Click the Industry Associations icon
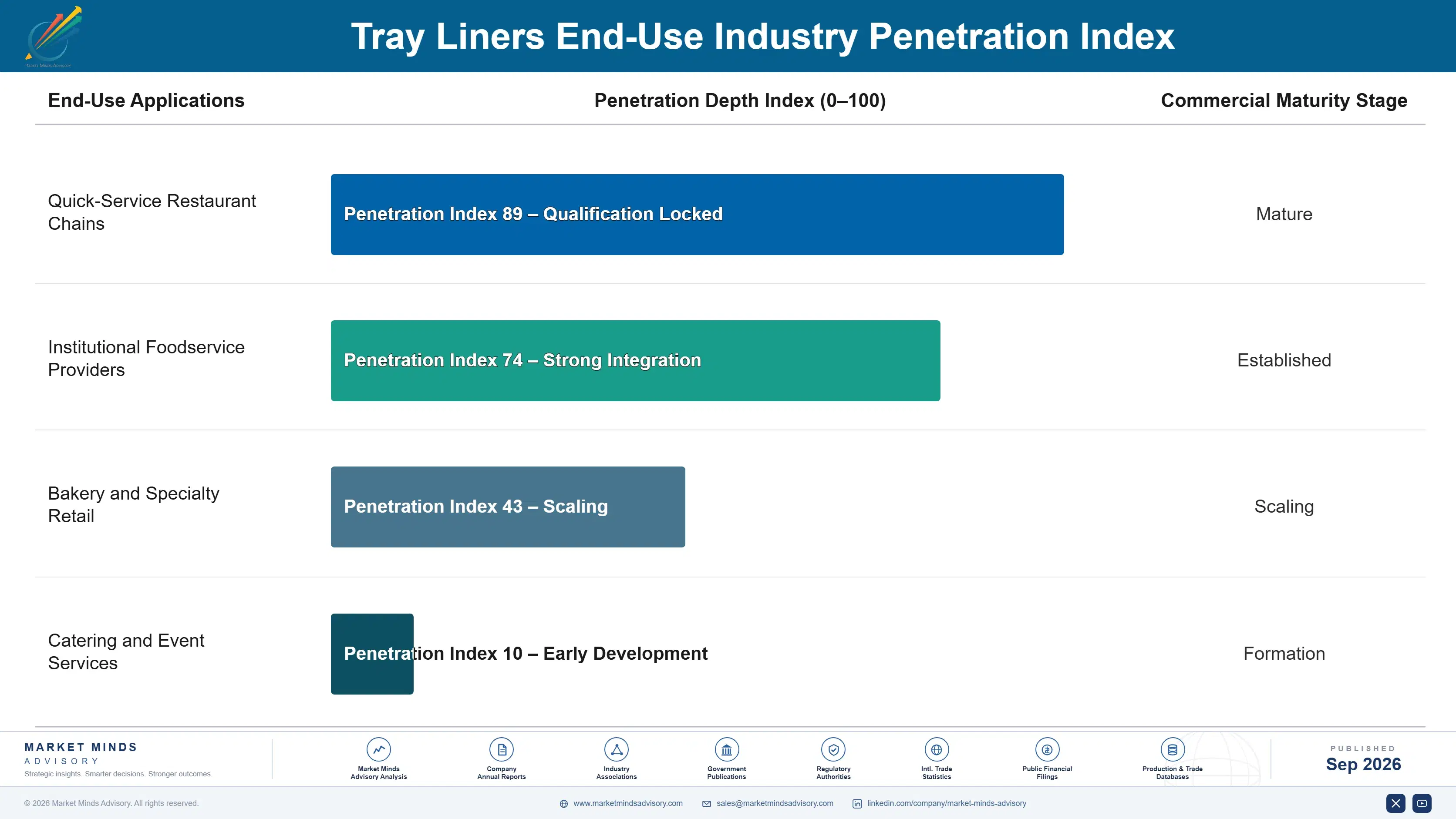Image resolution: width=1456 pixels, height=819 pixels. [x=616, y=749]
